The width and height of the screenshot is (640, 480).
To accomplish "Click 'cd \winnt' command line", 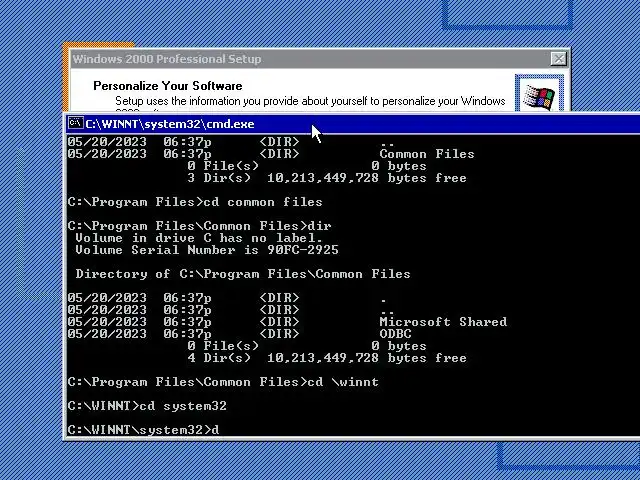I will (223, 382).
